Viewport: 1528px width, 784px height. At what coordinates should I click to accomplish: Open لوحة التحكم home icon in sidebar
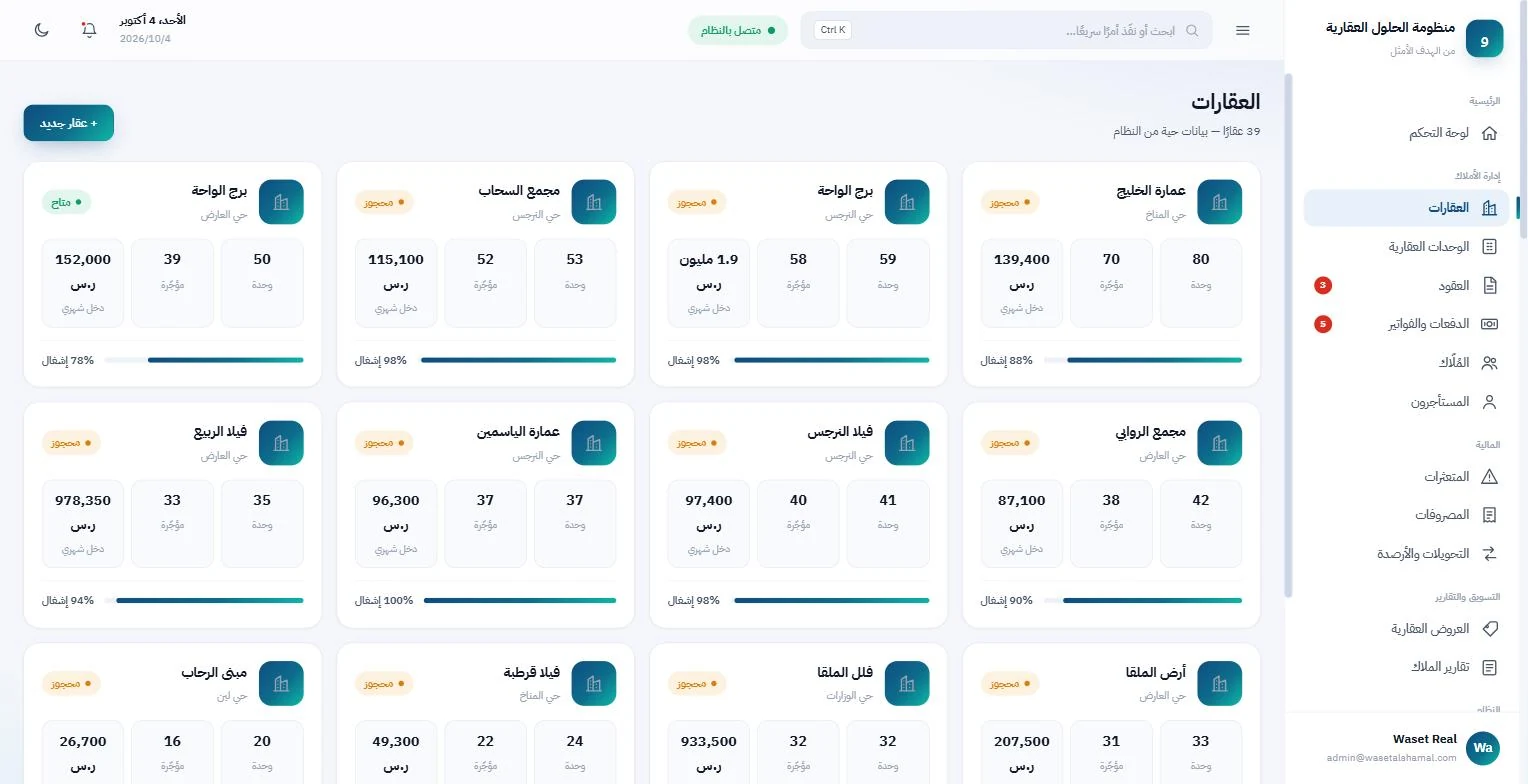click(1489, 133)
